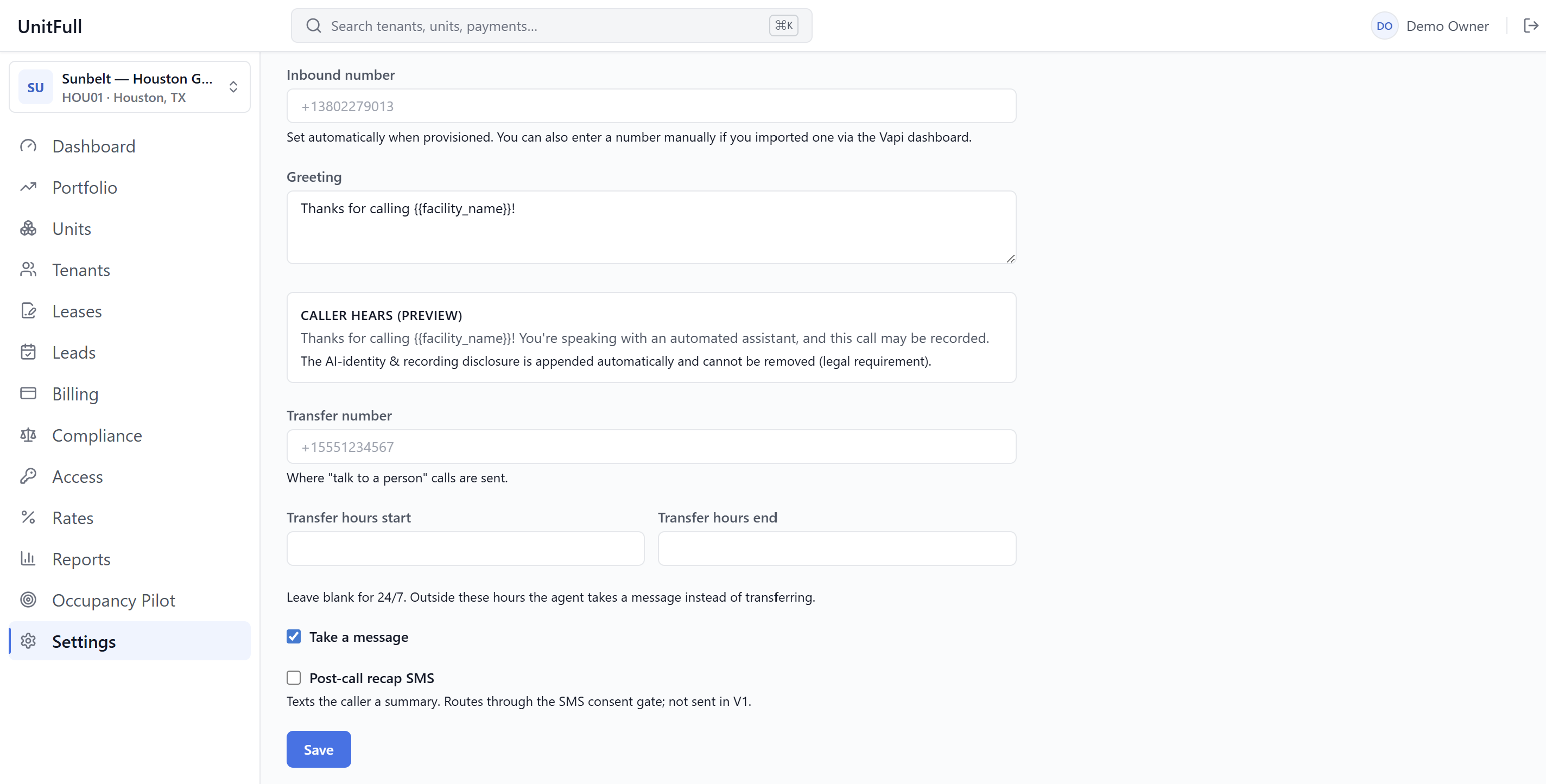
Task: Click the Dashboard gauge icon
Action: (28, 146)
